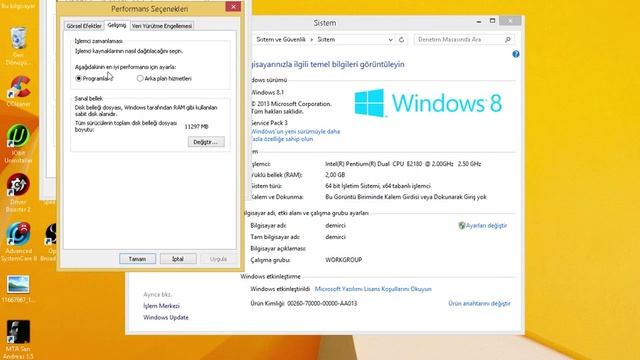Switch to Veri Yürütme Engellemesi tab
This screenshot has width=640, height=360.
coord(162,26)
